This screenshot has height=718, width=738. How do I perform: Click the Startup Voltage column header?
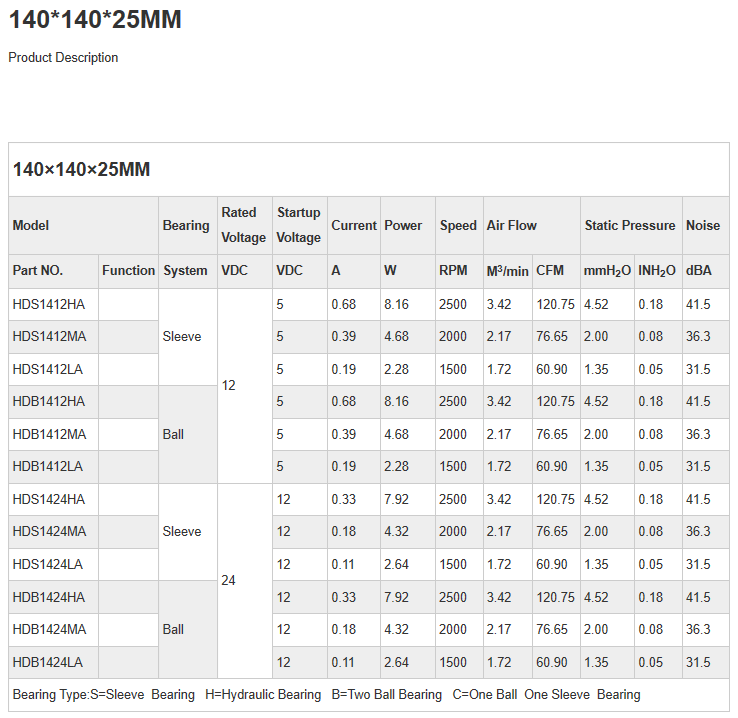point(299,225)
